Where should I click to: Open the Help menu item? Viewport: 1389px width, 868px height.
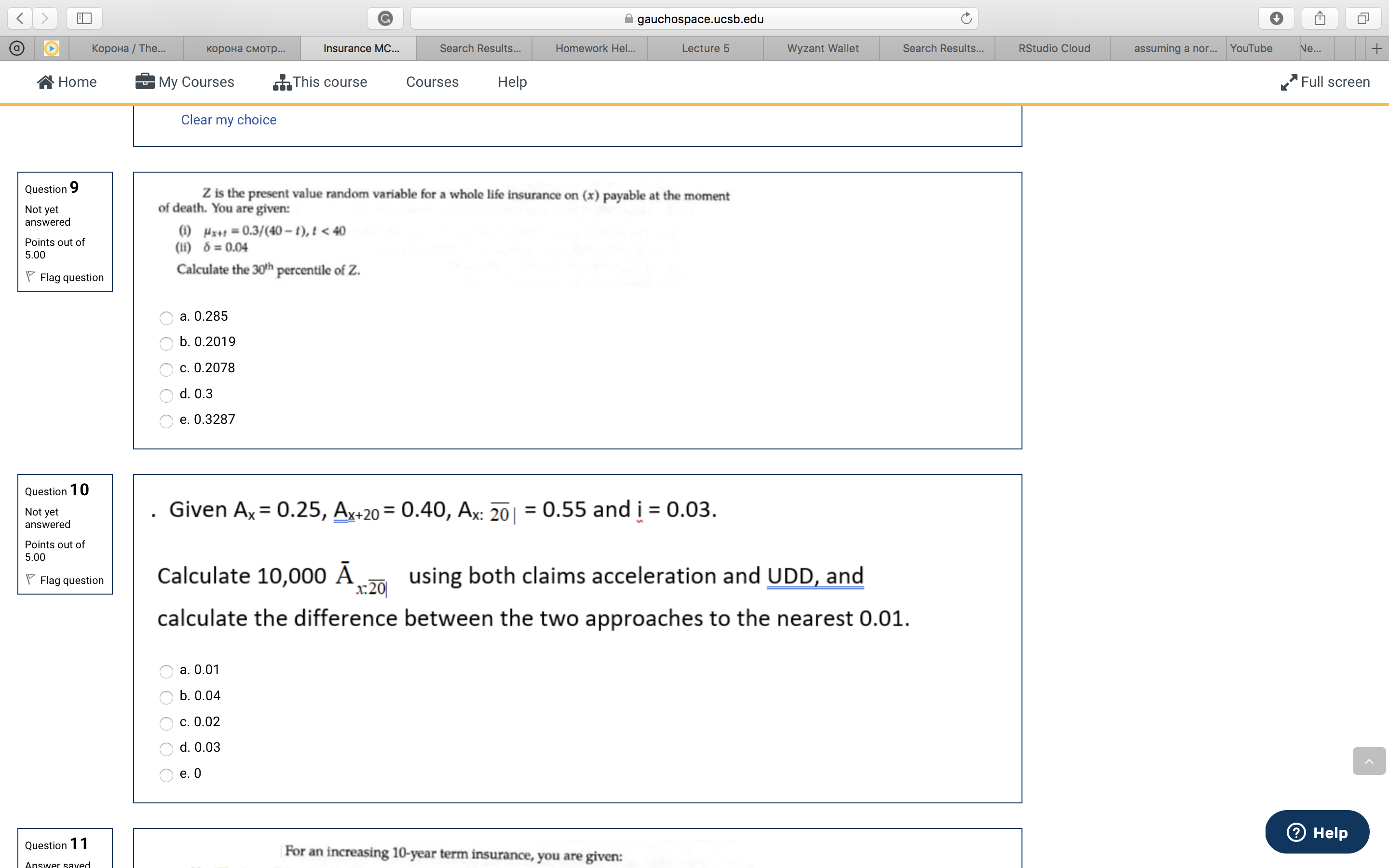(511, 81)
